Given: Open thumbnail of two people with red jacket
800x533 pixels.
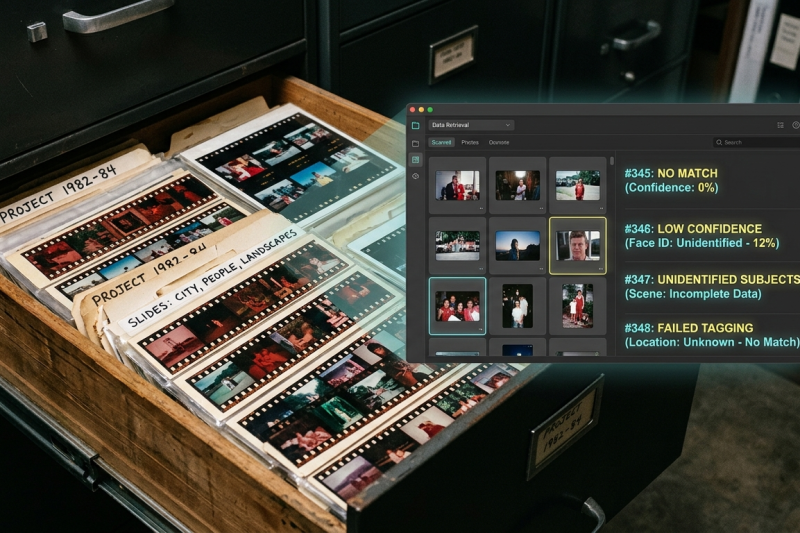Looking at the screenshot, I should (457, 185).
